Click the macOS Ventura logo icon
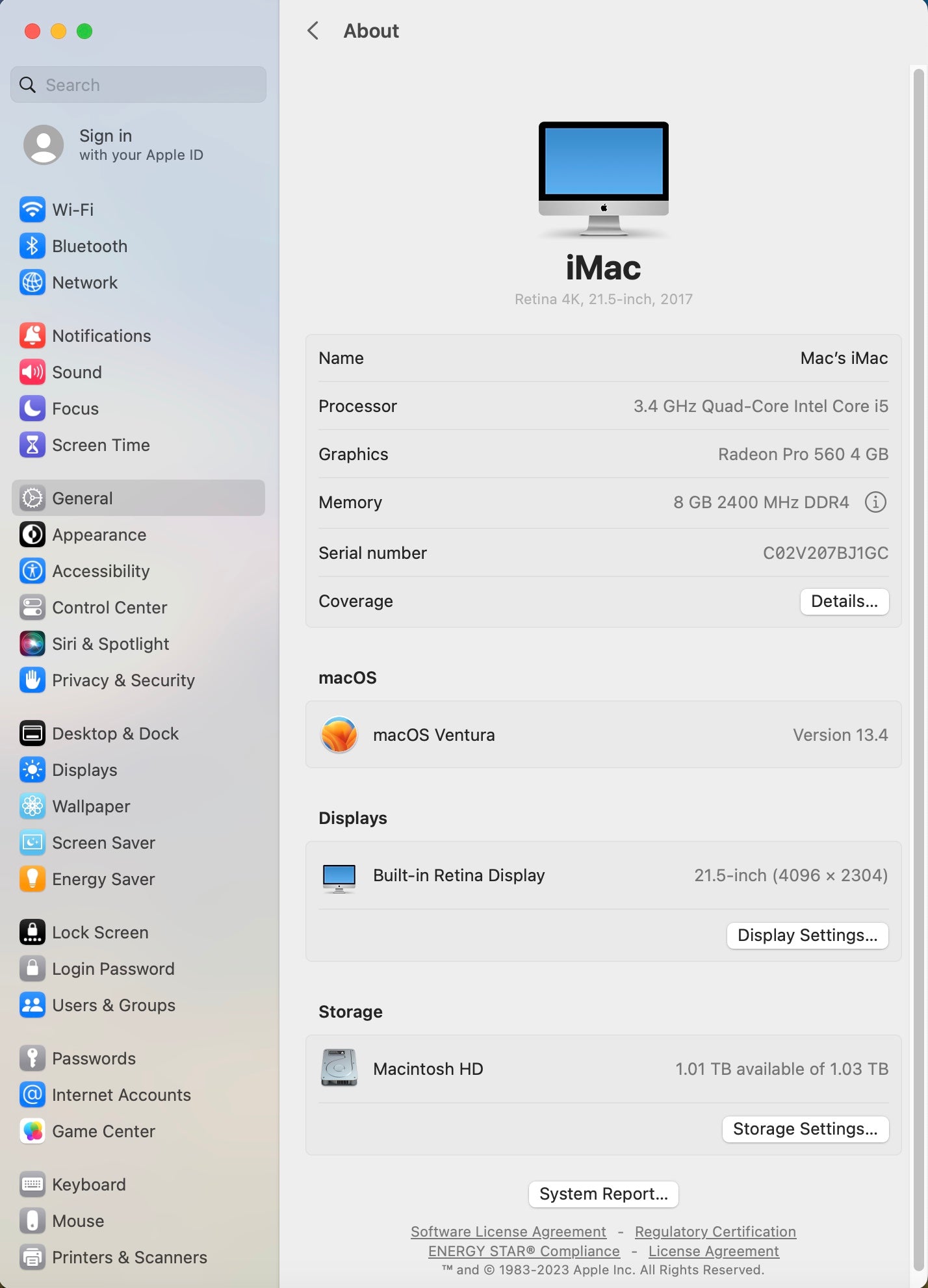Image resolution: width=928 pixels, height=1288 pixels. [x=339, y=734]
